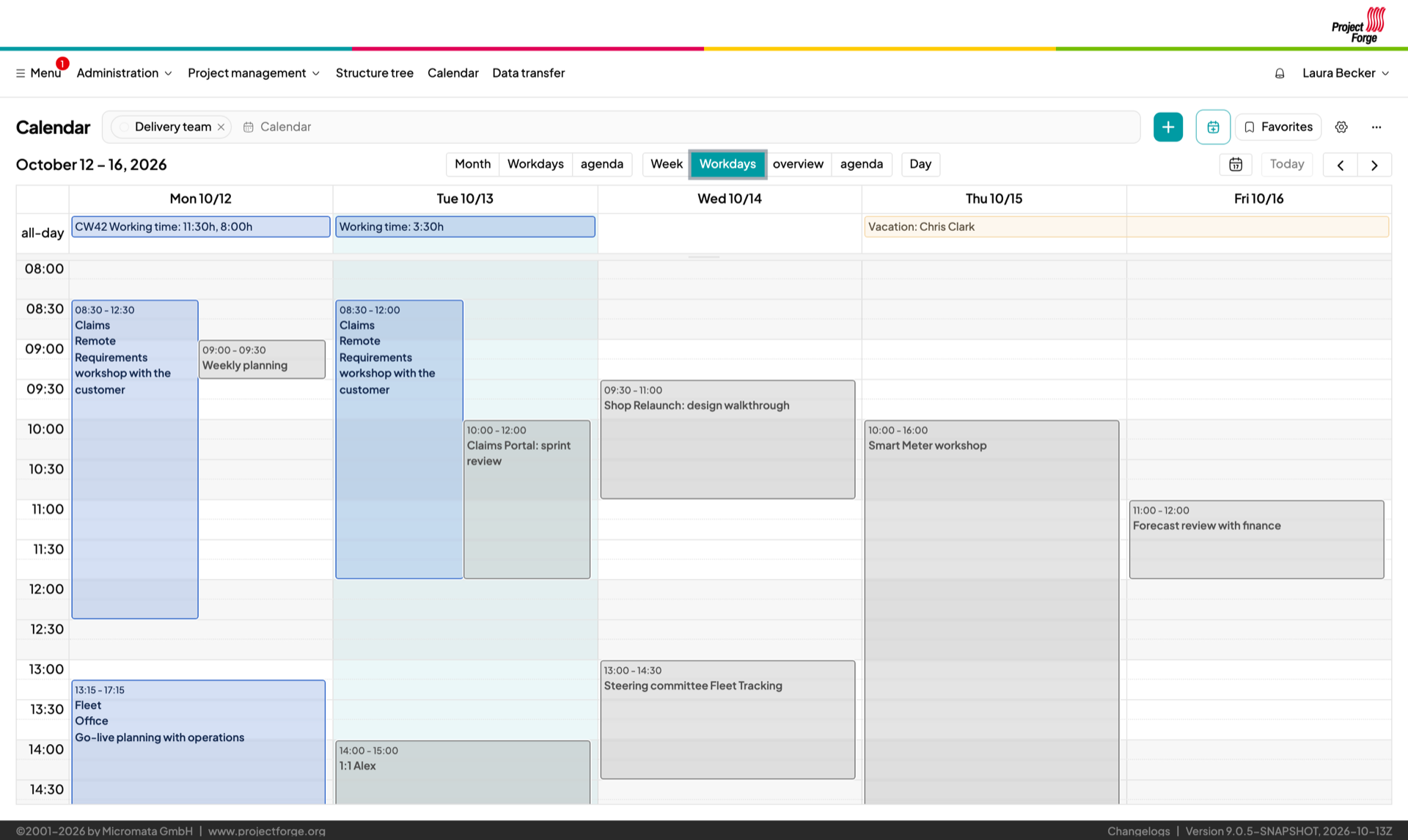Screen dimensions: 1408x840
Task: Select the active week Workdays view
Action: [x=727, y=164]
